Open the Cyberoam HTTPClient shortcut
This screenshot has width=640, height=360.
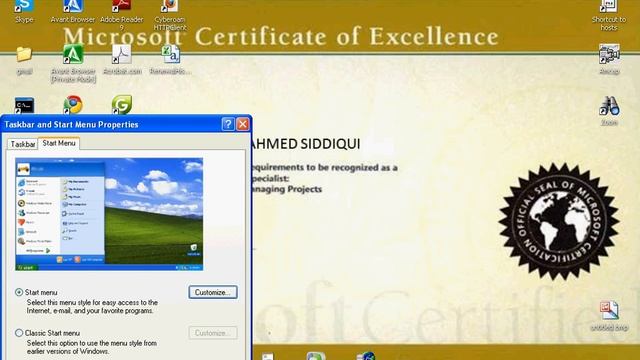170,14
